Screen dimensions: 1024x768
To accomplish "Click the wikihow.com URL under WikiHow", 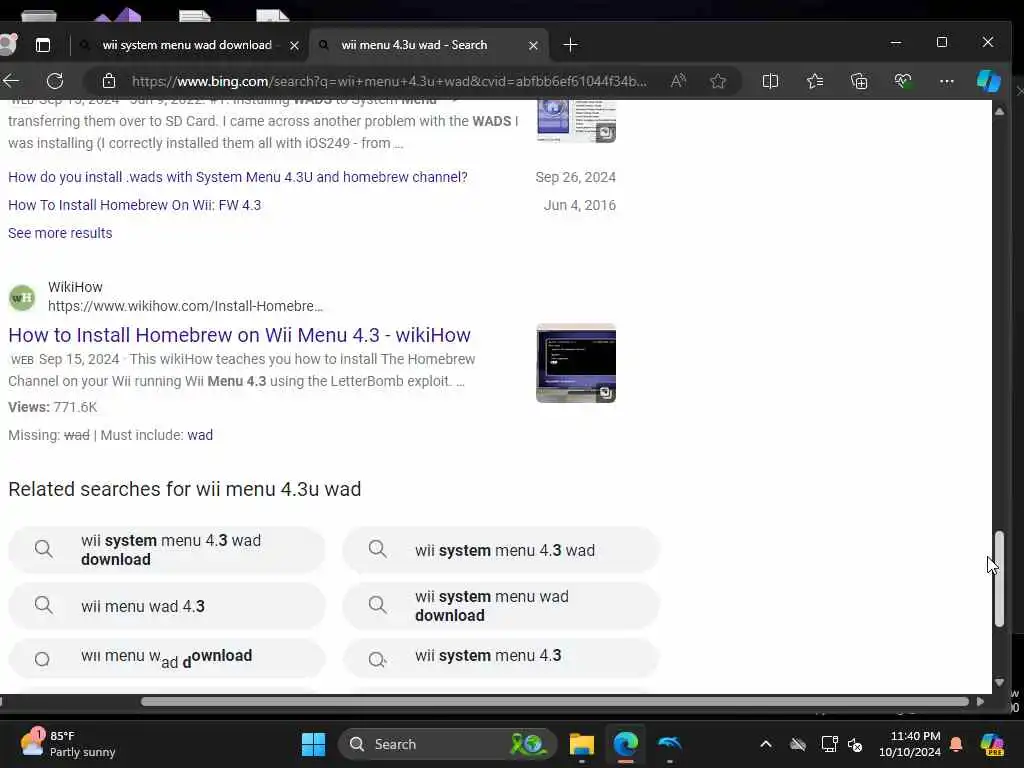I will pos(185,306).
